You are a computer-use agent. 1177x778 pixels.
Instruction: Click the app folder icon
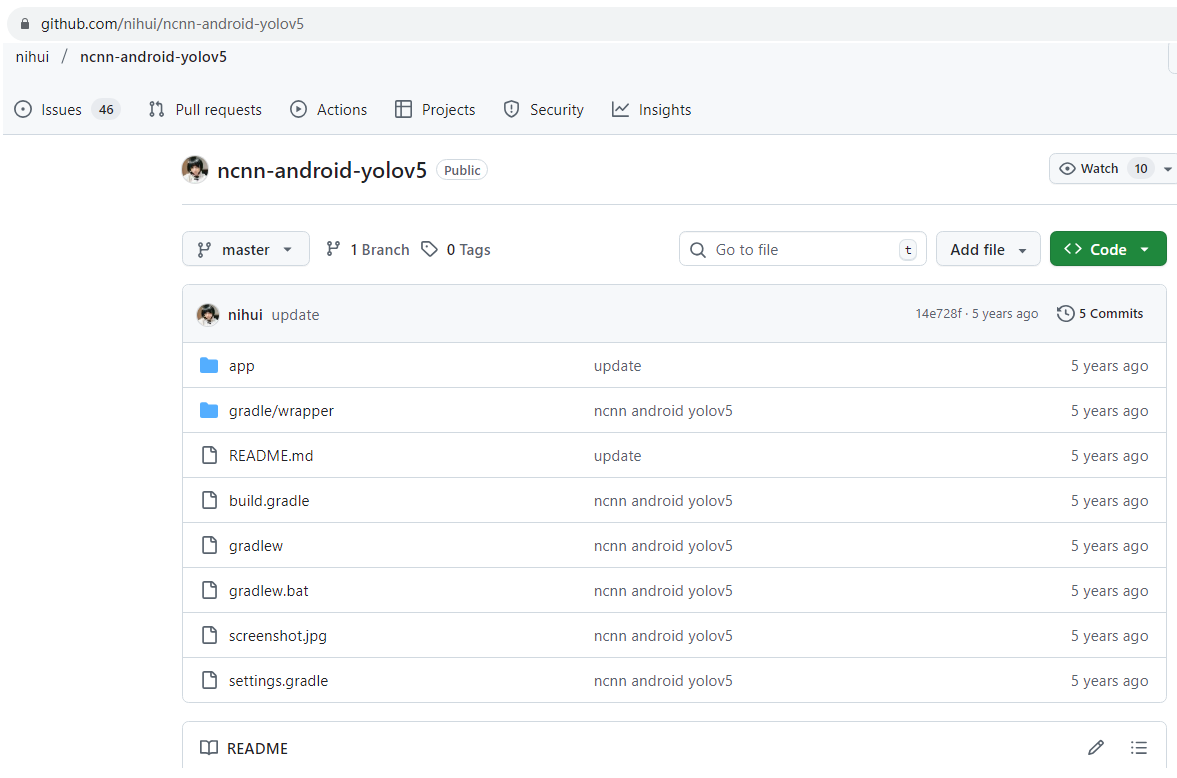click(209, 366)
